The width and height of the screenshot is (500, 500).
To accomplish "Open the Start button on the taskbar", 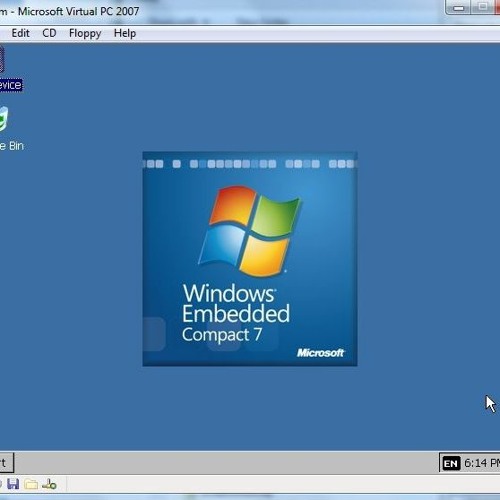I will [x=6, y=462].
